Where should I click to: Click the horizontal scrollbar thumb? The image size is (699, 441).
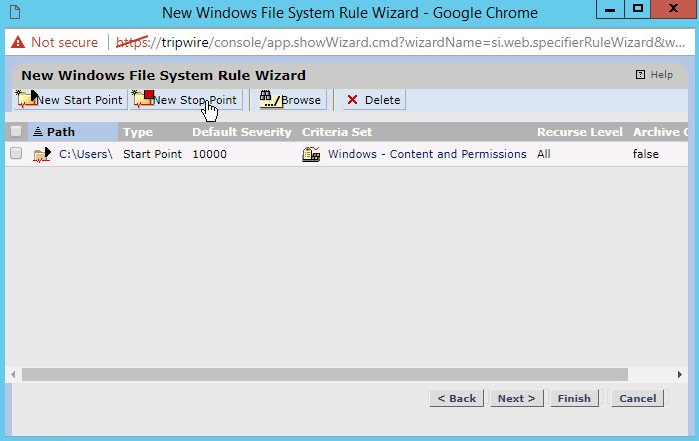click(x=325, y=374)
